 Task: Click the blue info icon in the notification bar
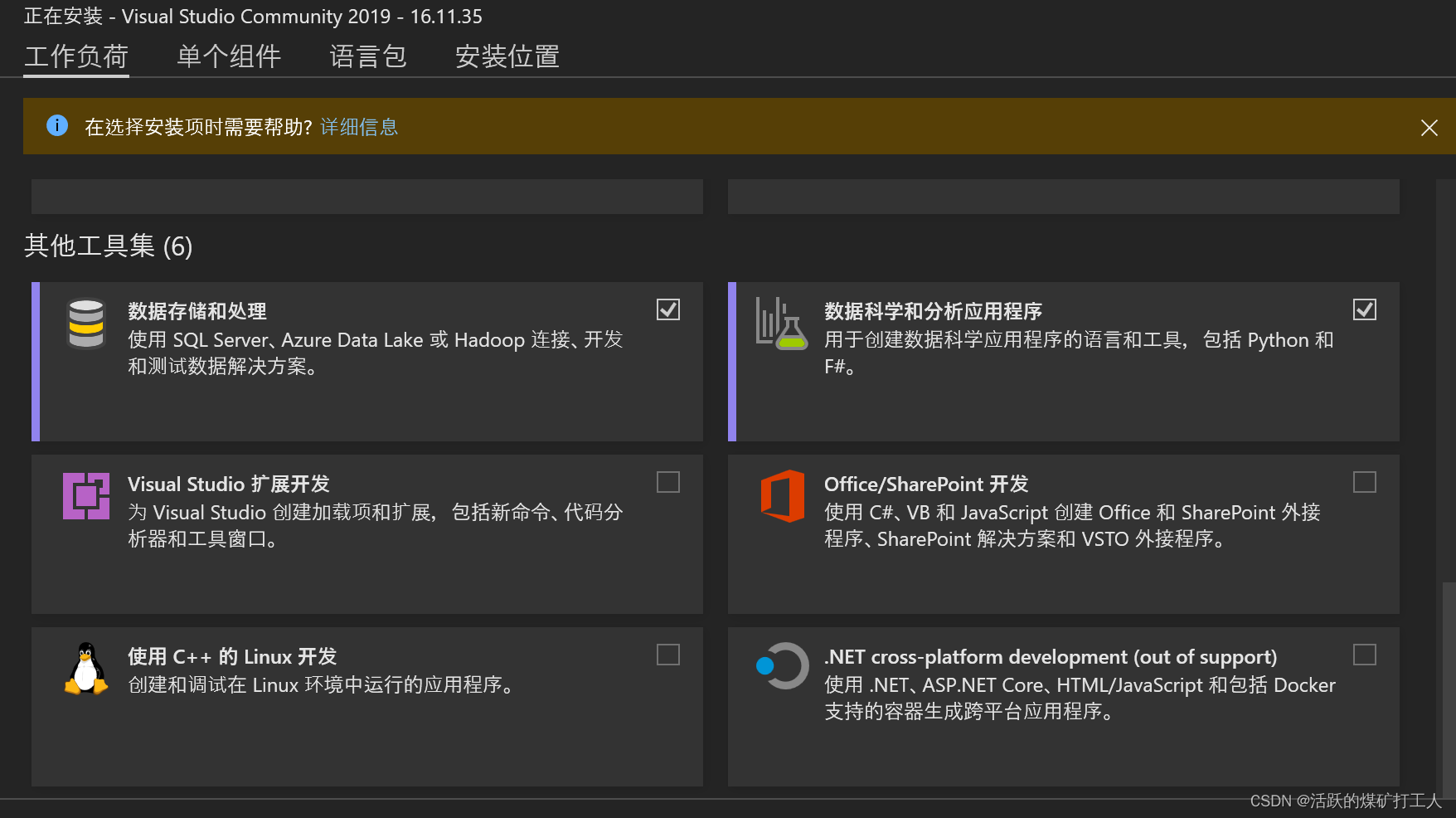(x=56, y=125)
